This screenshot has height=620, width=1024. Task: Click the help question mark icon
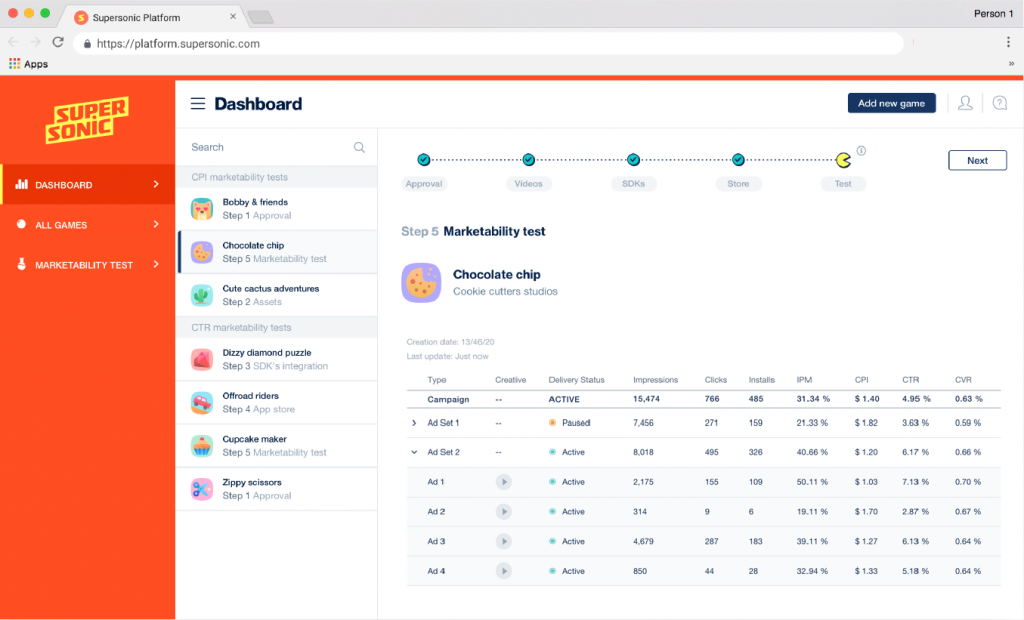tap(999, 103)
